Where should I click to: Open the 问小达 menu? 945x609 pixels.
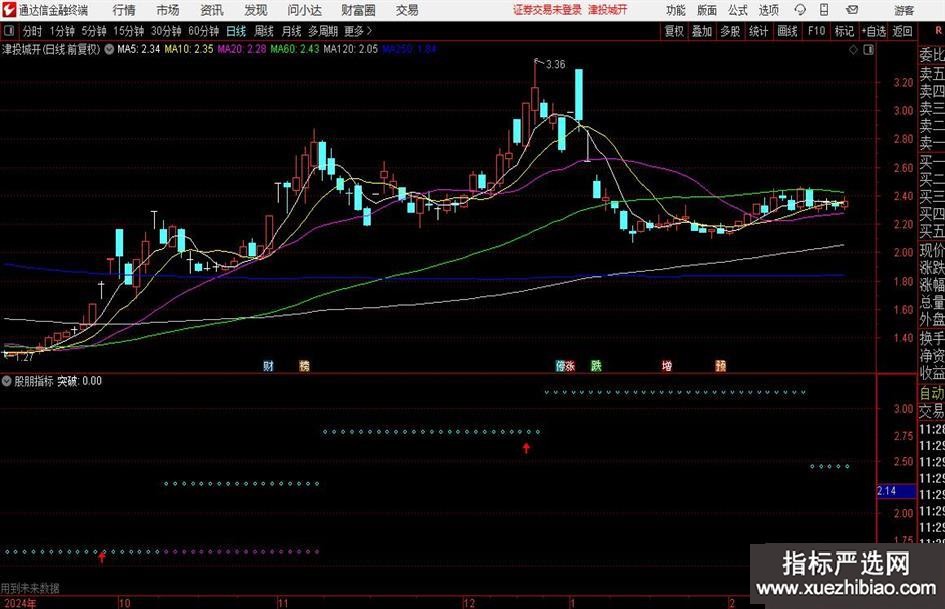coord(304,10)
